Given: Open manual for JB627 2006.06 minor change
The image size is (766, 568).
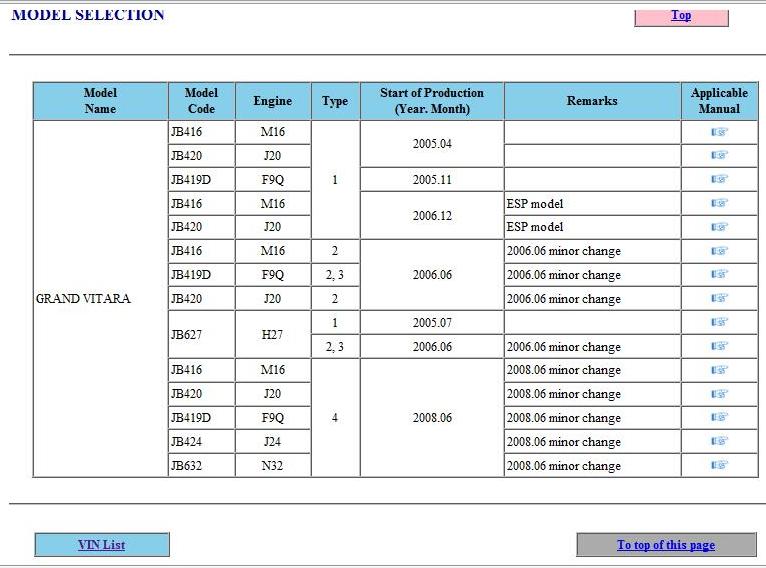Looking at the screenshot, I should point(719,346).
